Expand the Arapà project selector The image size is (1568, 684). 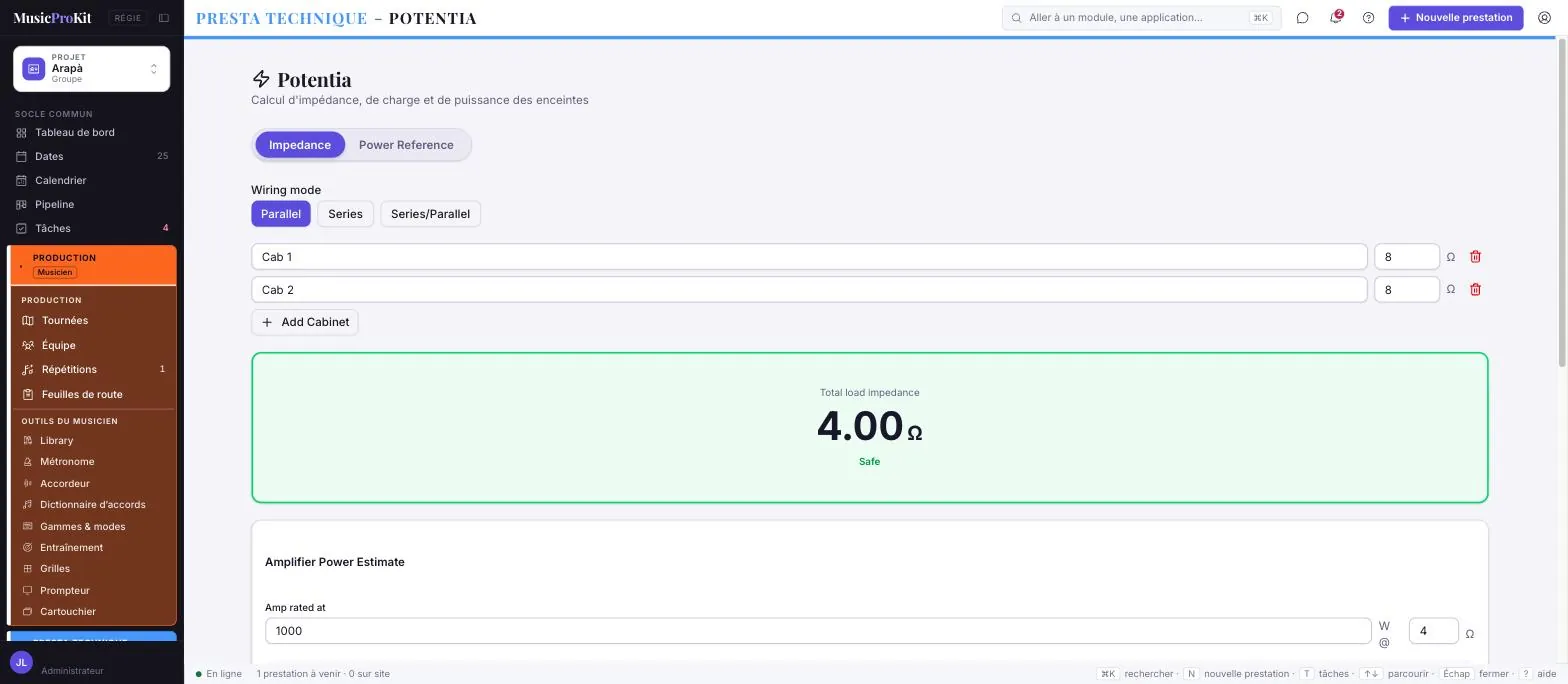tap(92, 68)
